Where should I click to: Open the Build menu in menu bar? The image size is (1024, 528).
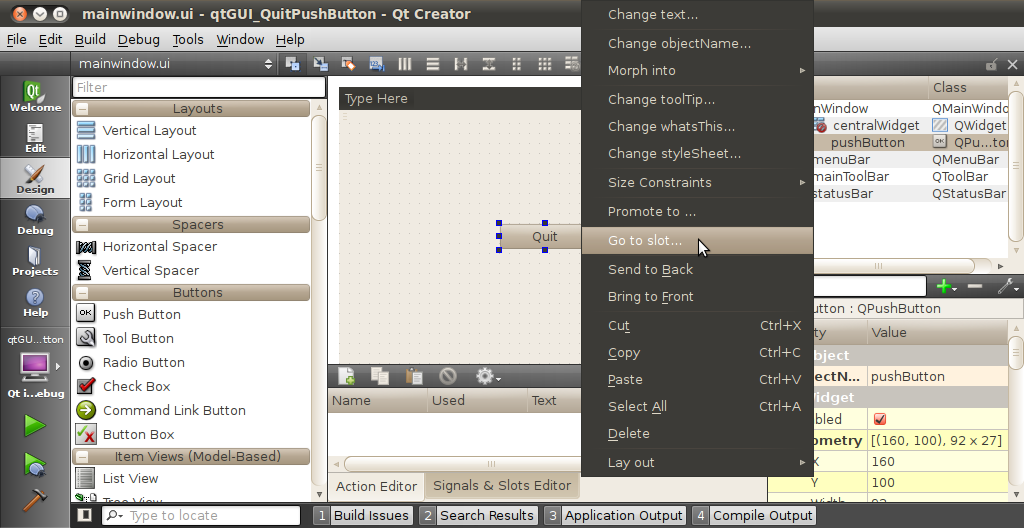(90, 40)
